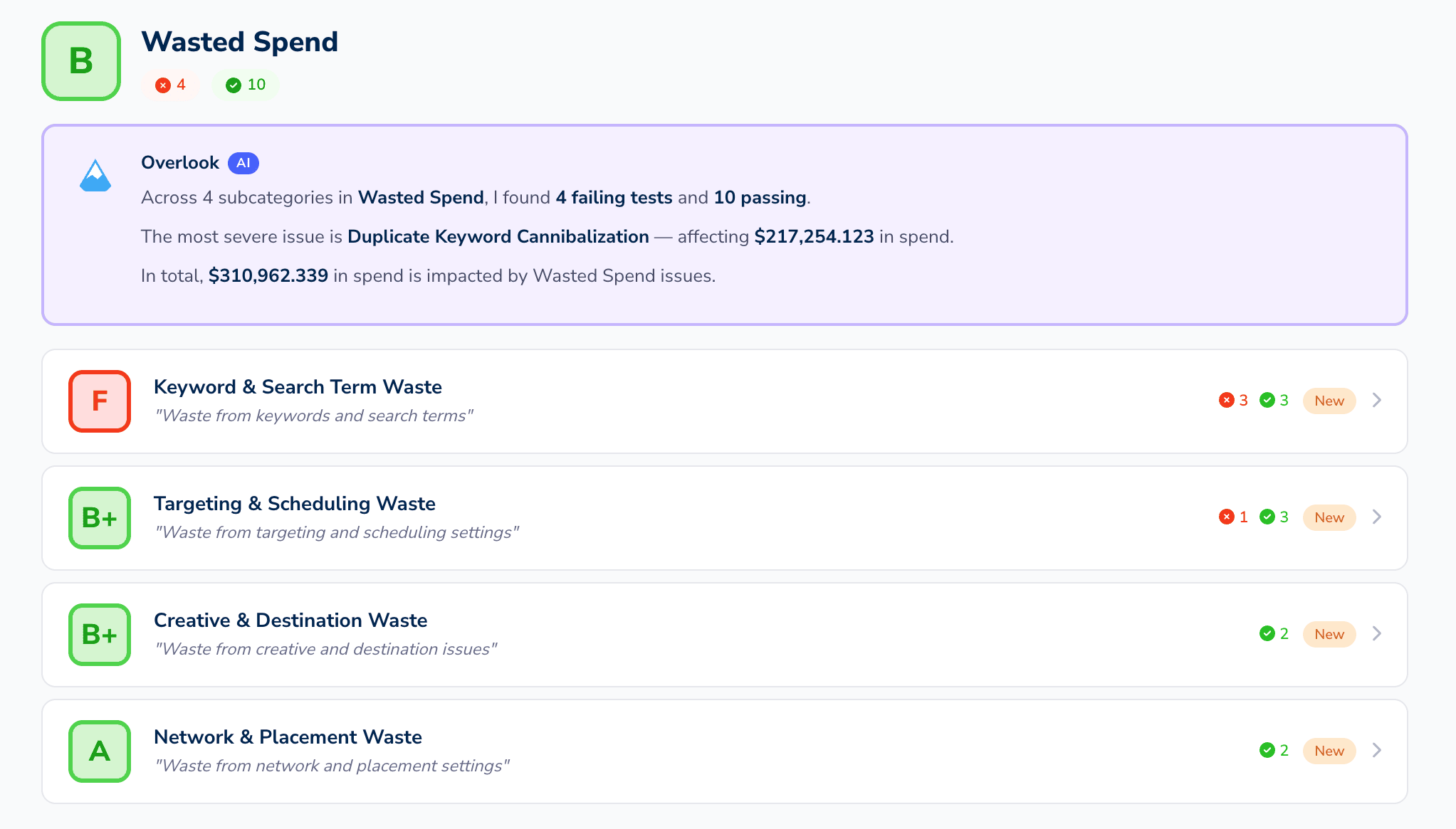1456x829 pixels.
Task: Click the New badge on Keyword & Search Term Waste
Action: click(x=1329, y=401)
